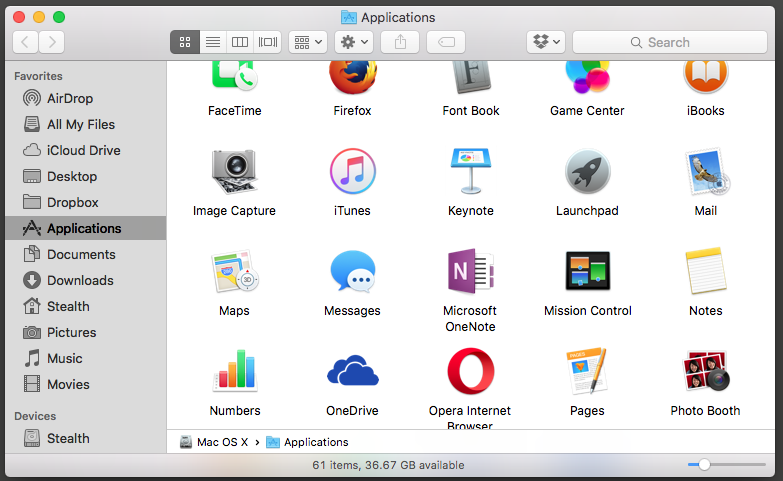The width and height of the screenshot is (783, 481).
Task: Open the item arrangement dropdown
Action: (307, 42)
